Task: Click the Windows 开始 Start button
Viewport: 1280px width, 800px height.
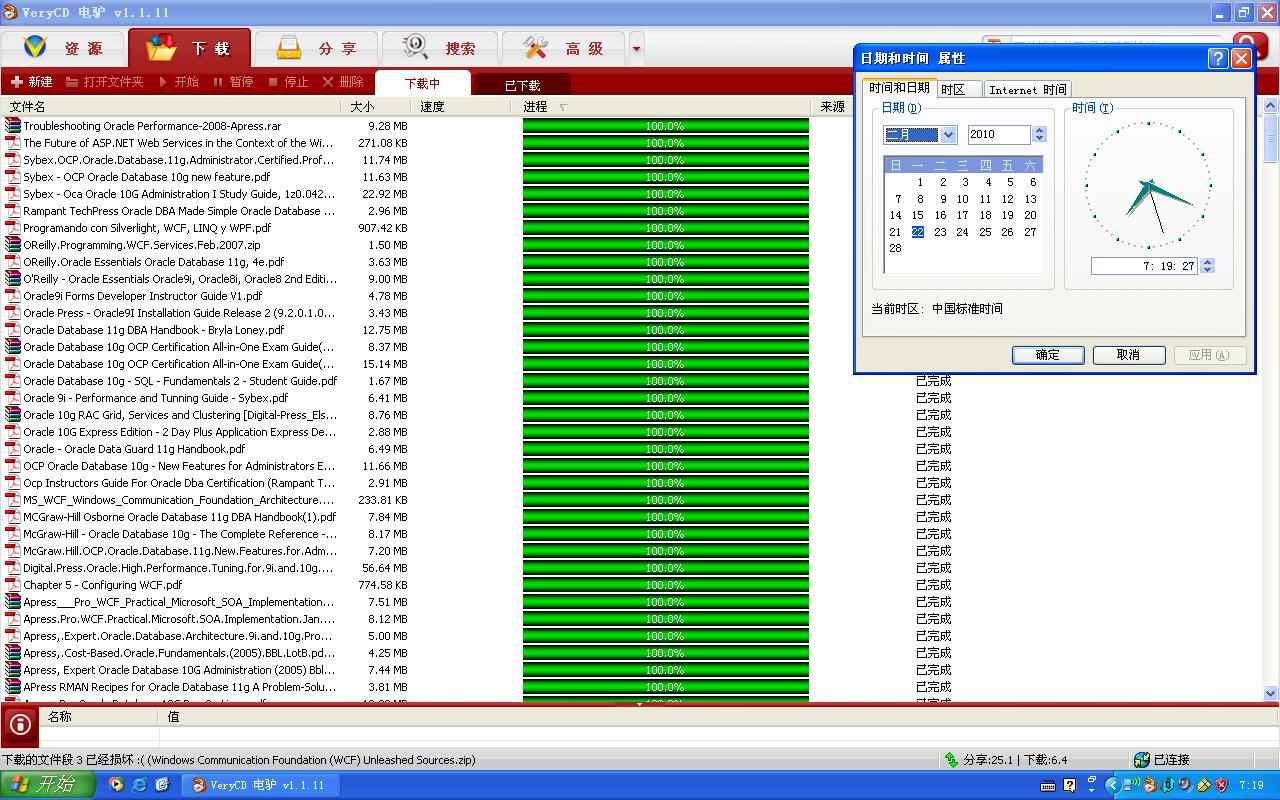Action: (x=47, y=785)
